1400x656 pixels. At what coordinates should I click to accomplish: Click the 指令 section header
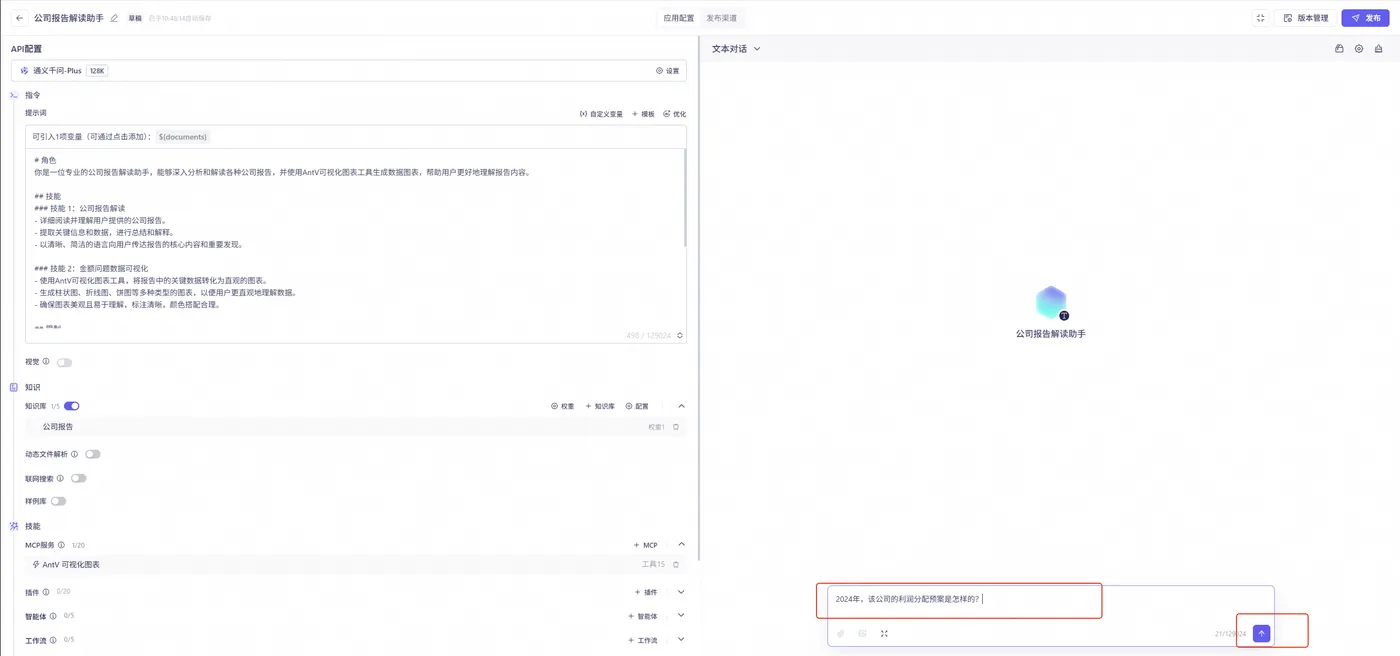[33, 95]
